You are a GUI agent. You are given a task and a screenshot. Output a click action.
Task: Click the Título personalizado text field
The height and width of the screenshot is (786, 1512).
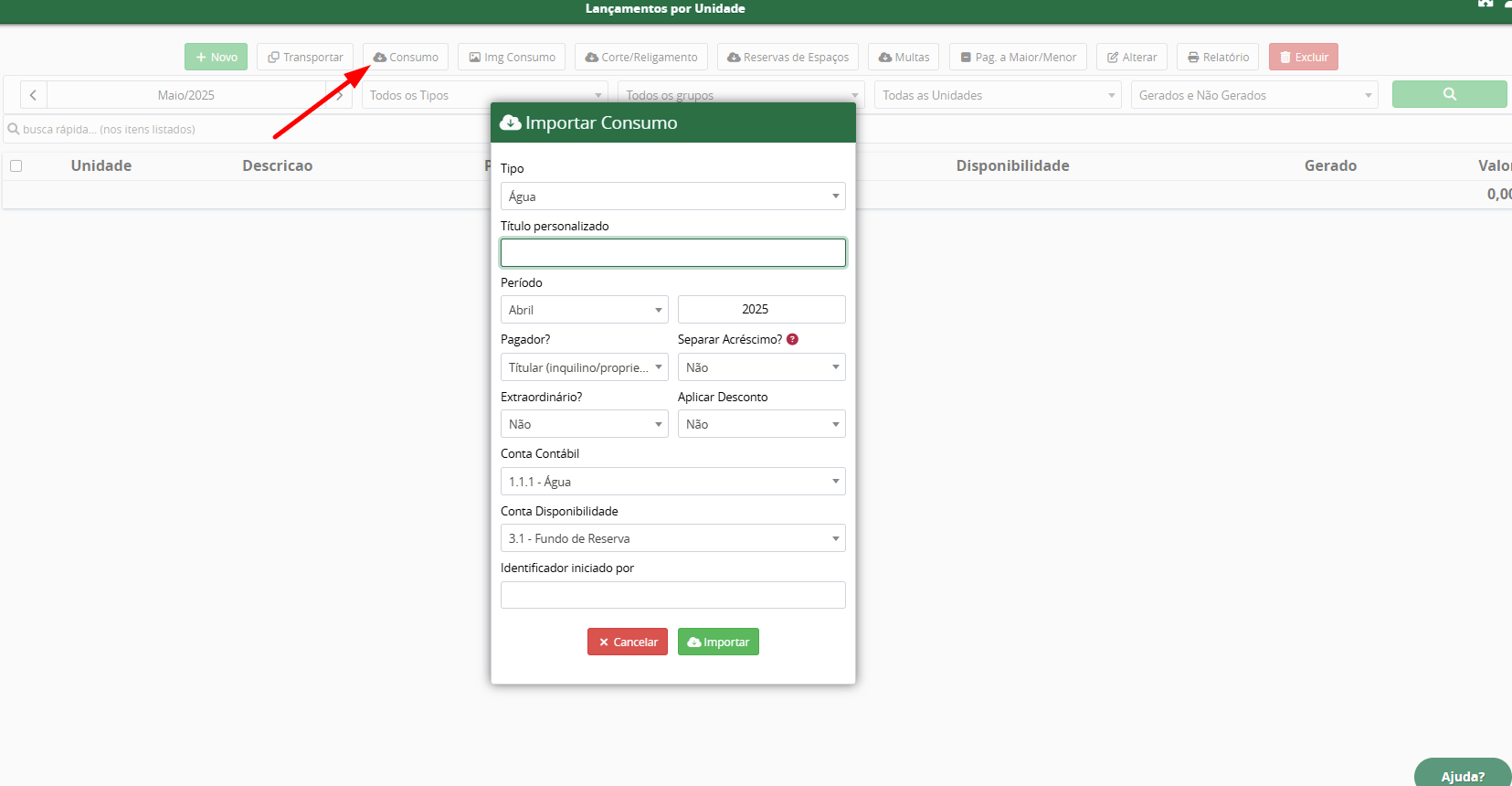pyautogui.click(x=672, y=253)
